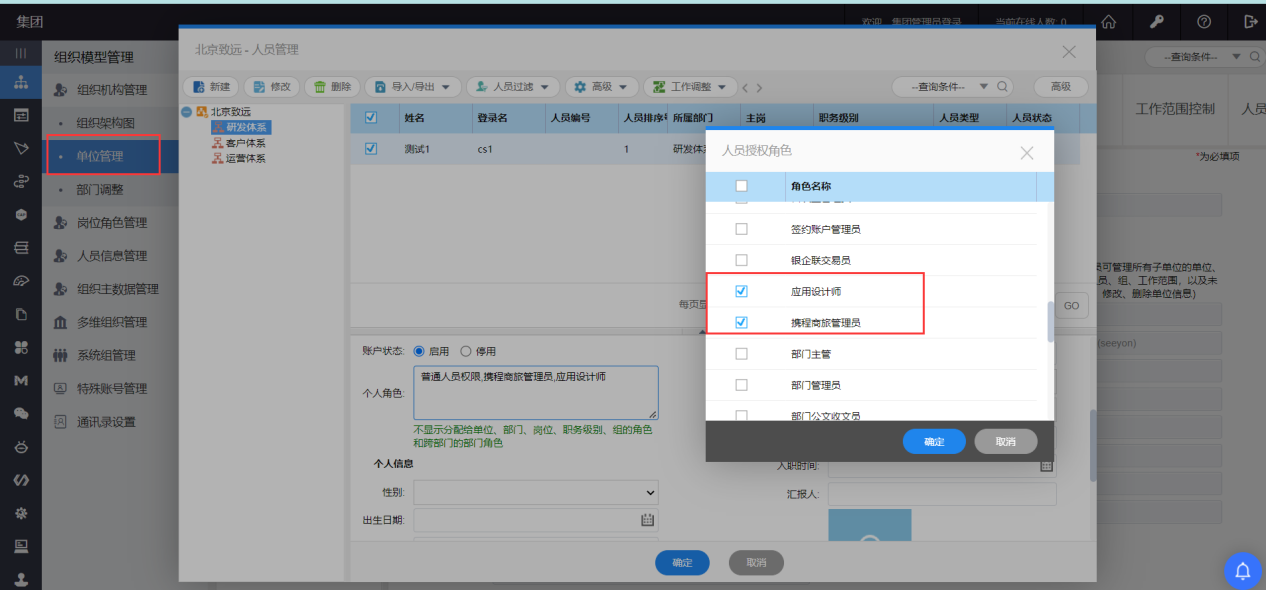This screenshot has height=590, width=1266.
Task: Click 取消 in the role authorization dialog
Action: coord(1005,441)
